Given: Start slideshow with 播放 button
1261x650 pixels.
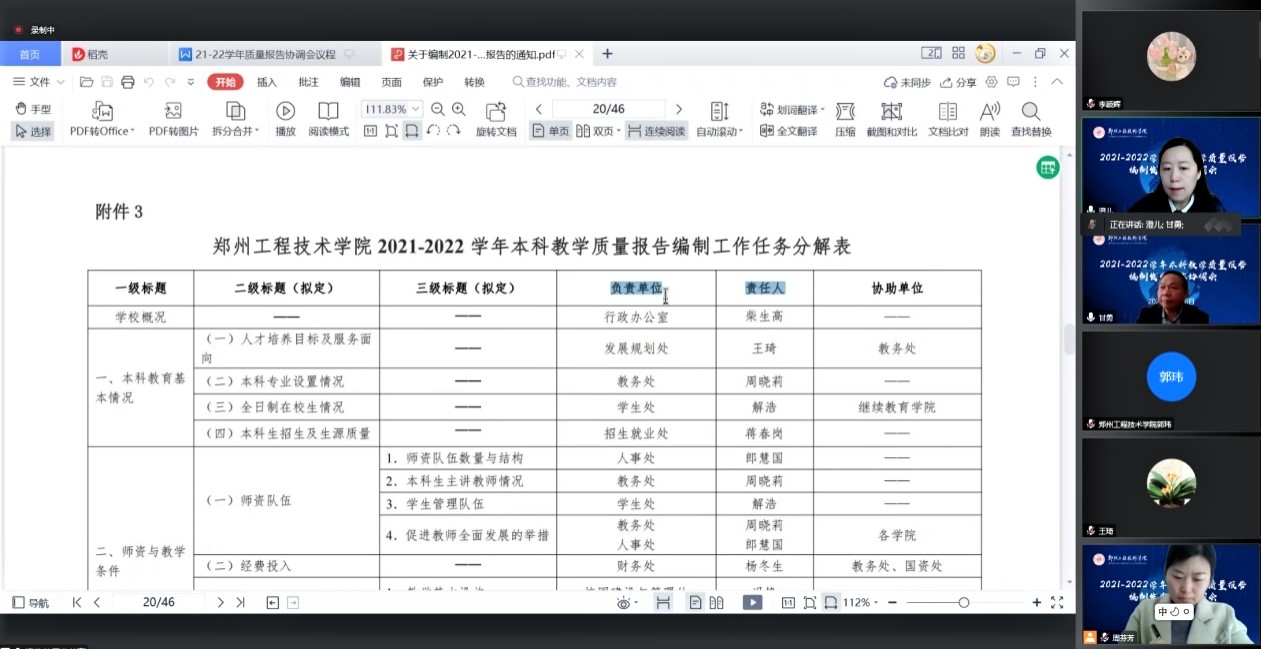Looking at the screenshot, I should [285, 119].
